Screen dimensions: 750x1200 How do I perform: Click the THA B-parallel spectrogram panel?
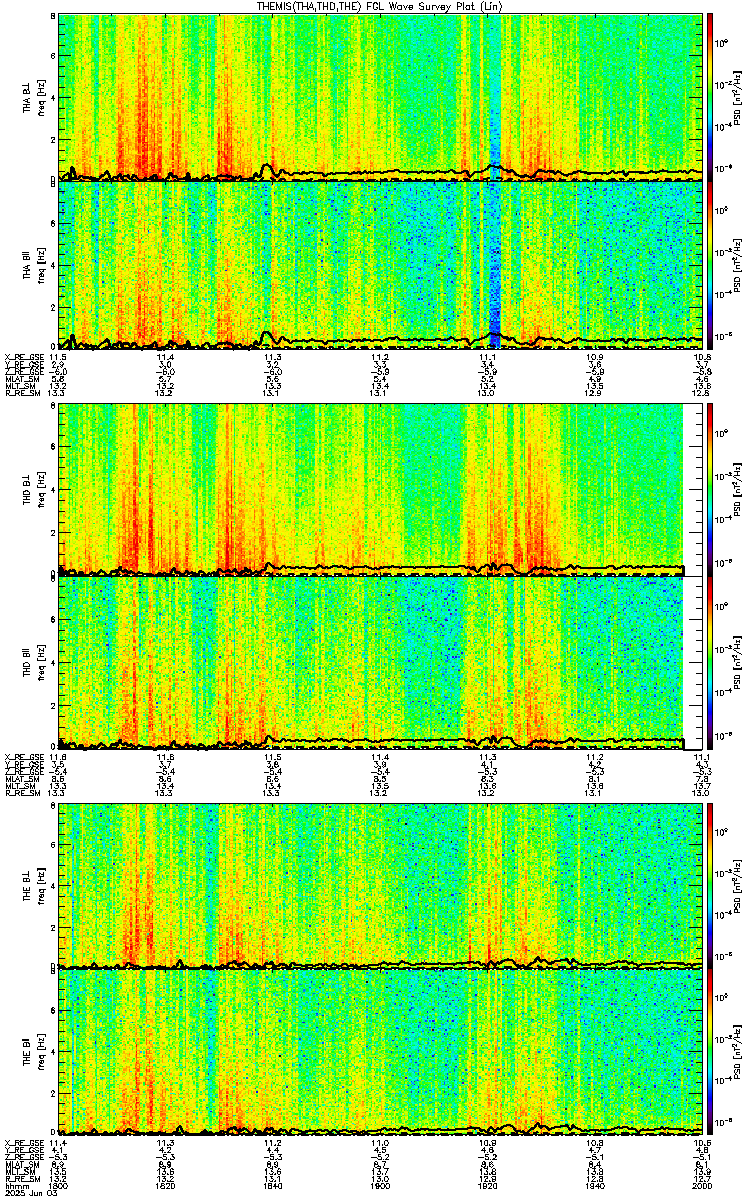coord(381,265)
